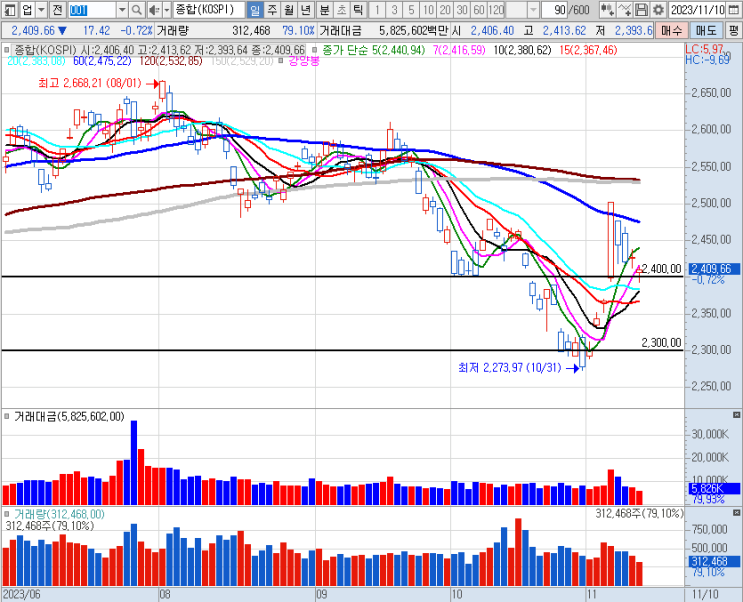
Task: Click the 2023/06 timeline start label
Action: click(x=21, y=594)
